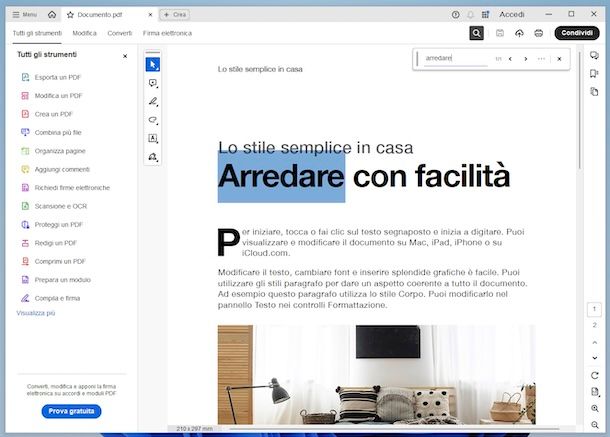Click the horizontal document scrollbar

(394, 428)
